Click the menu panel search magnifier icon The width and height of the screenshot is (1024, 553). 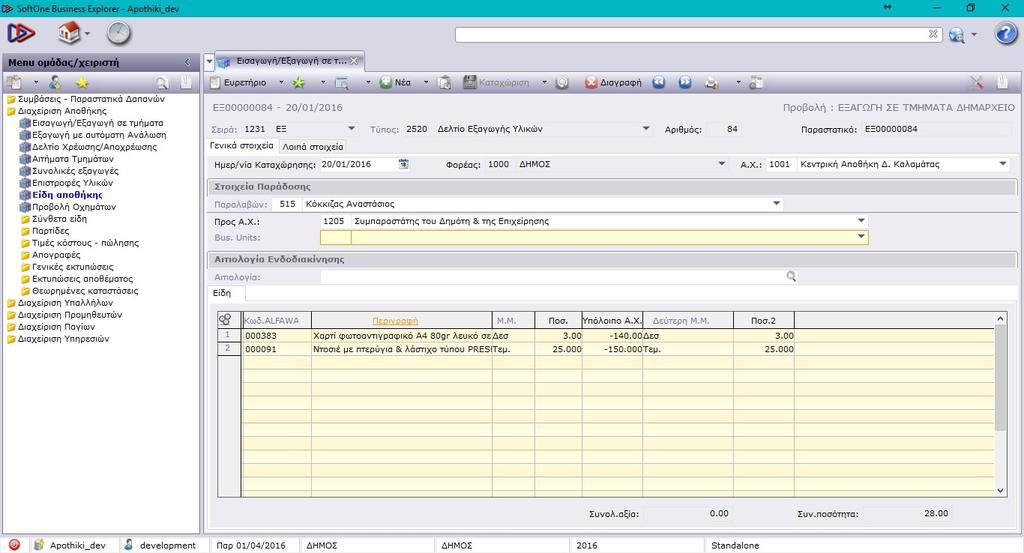[163, 82]
